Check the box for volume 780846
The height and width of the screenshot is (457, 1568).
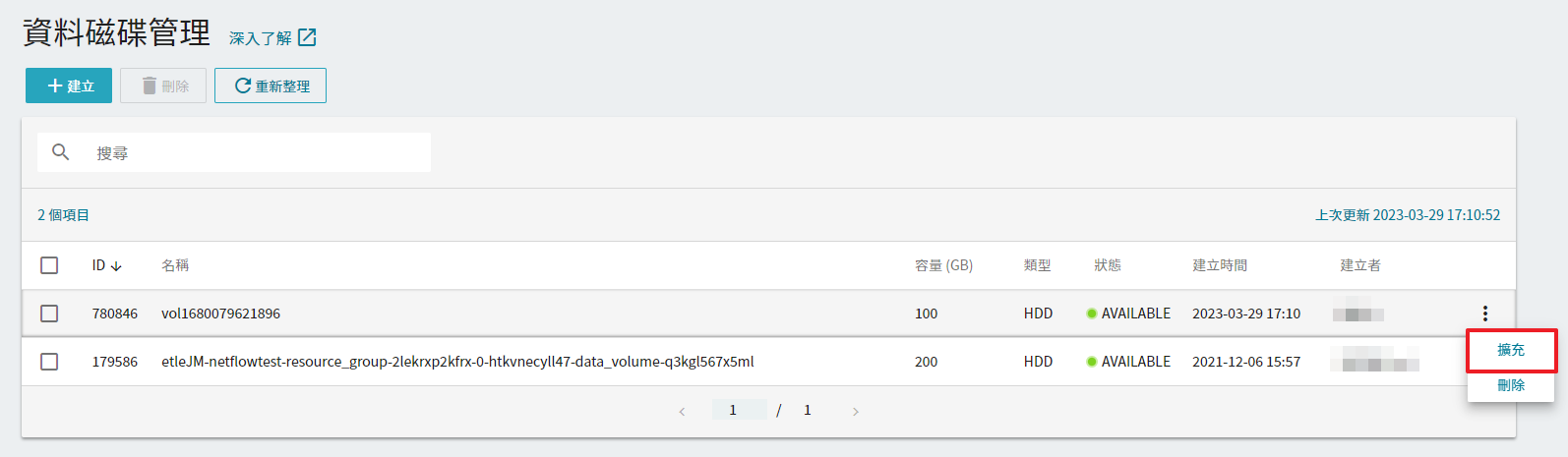click(49, 314)
